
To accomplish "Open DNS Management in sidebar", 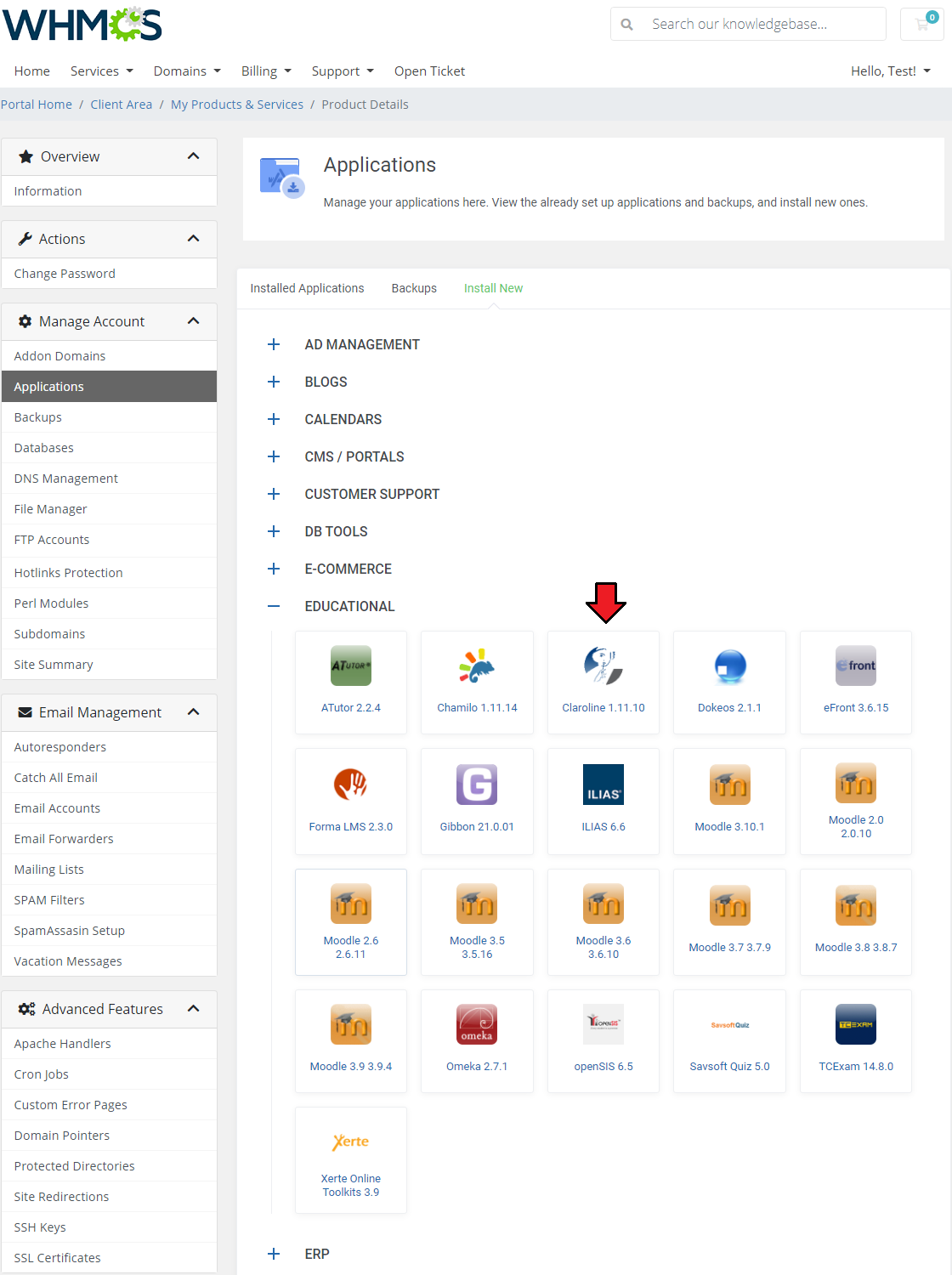I will (109, 479).
